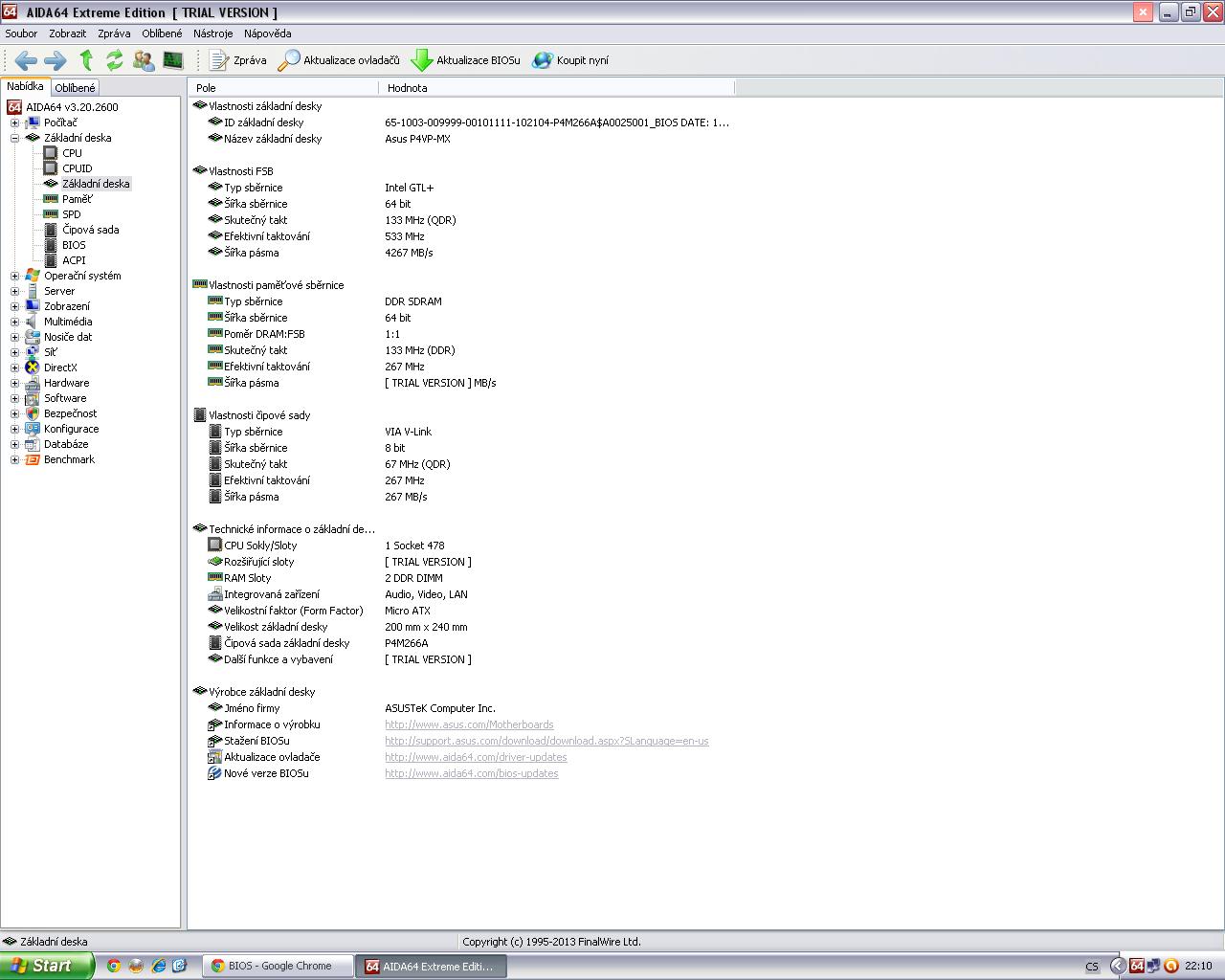Select the Jméno firmy row
This screenshot has height=980, width=1225.
(461, 708)
